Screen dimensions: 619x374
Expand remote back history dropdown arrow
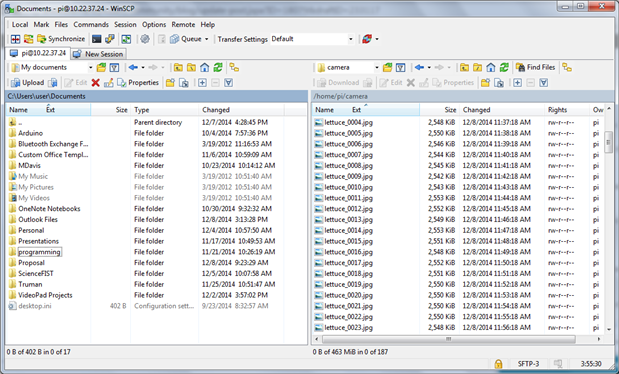pyautogui.click(x=429, y=68)
